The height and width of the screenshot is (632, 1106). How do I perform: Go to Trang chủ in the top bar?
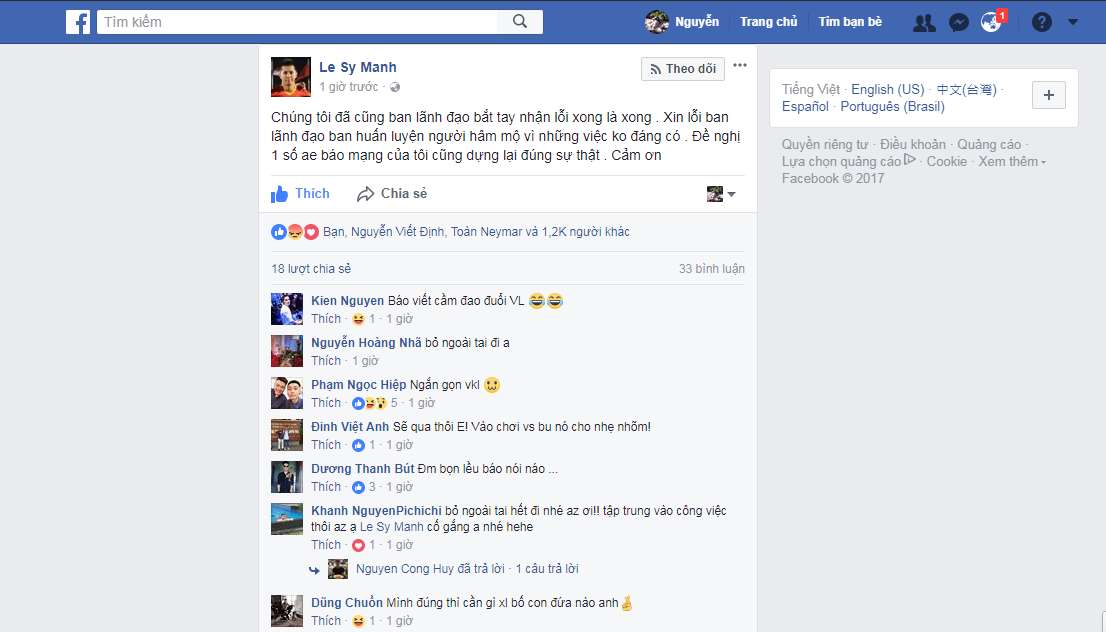768,22
